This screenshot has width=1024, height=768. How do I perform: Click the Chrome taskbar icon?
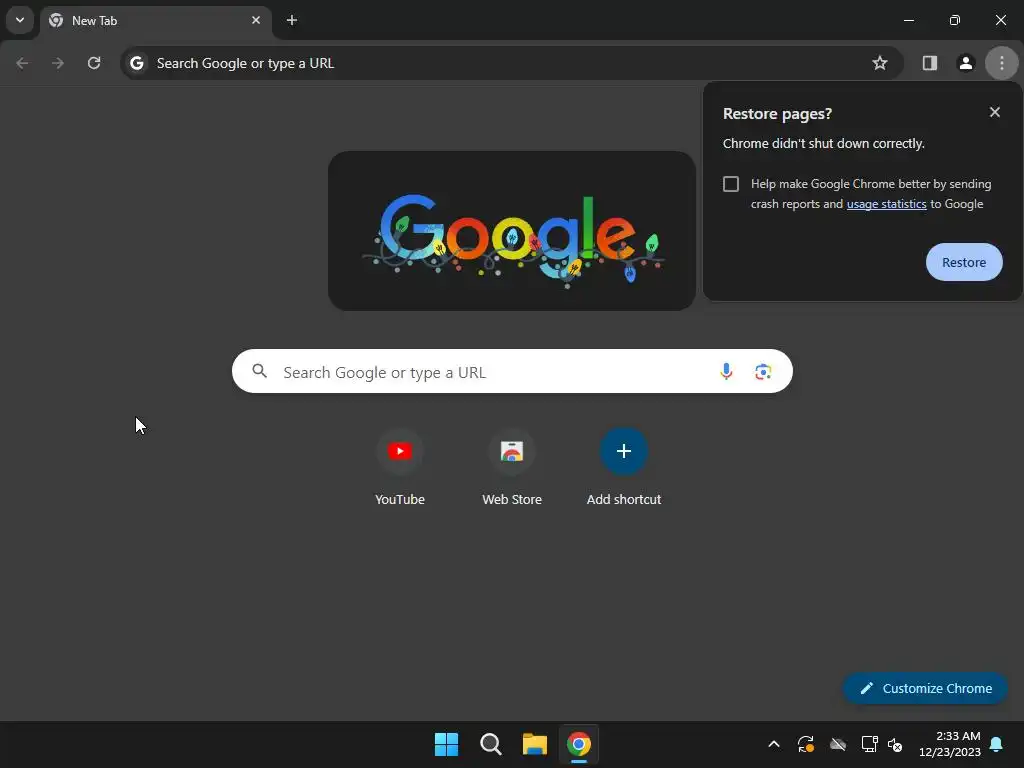579,744
